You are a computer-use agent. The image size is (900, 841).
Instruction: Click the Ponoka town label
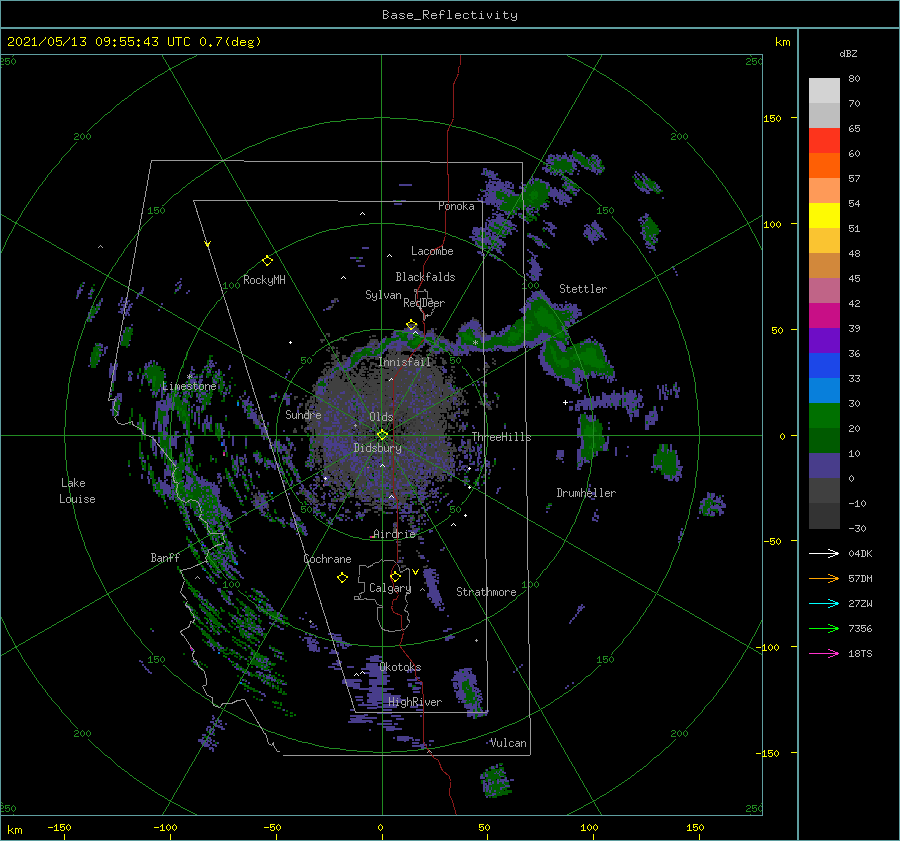[x=456, y=206]
